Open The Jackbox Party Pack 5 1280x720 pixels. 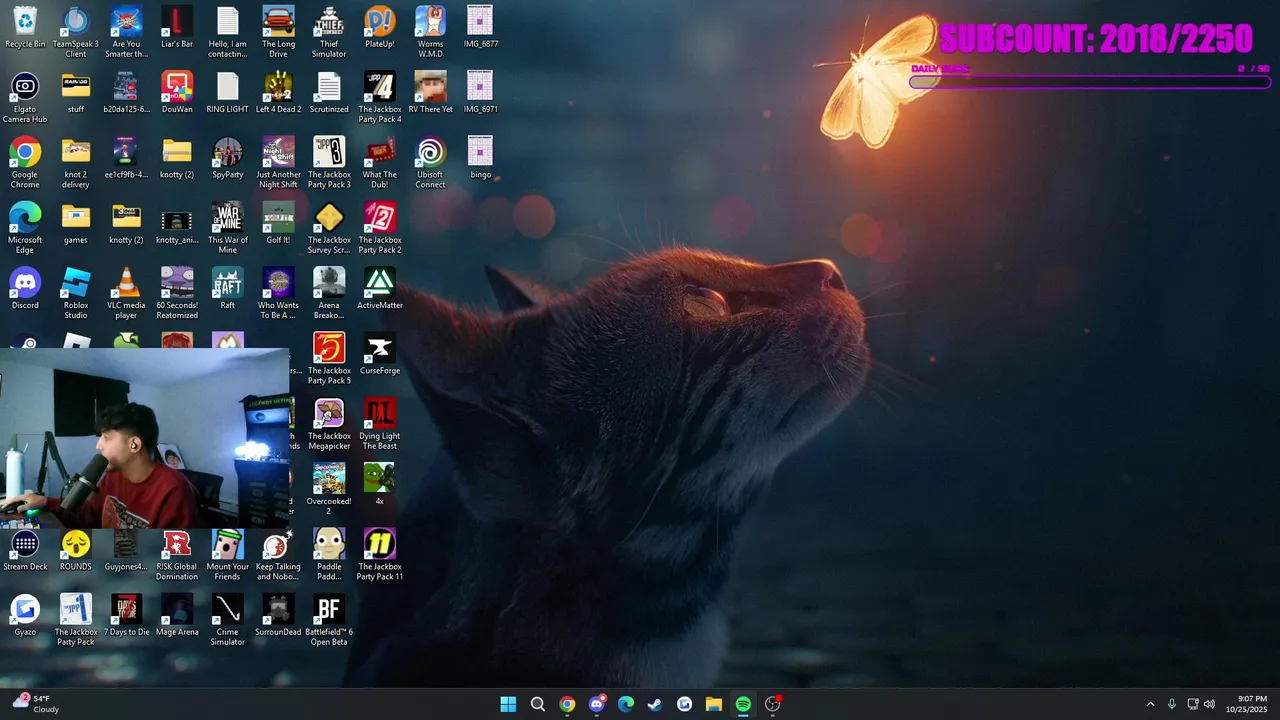329,358
